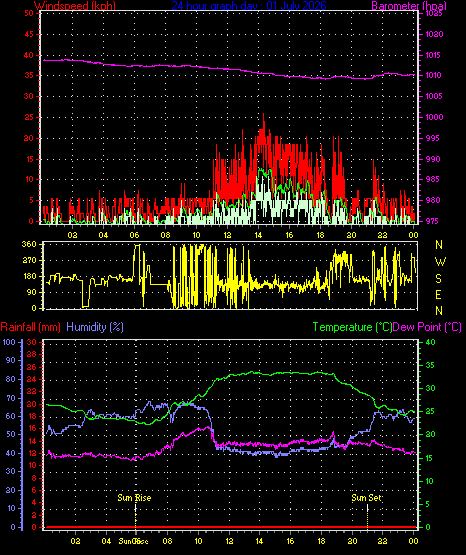Click 40 on the Windspeed axis
Image resolution: width=466 pixels, height=555 pixels.
click(x=29, y=55)
